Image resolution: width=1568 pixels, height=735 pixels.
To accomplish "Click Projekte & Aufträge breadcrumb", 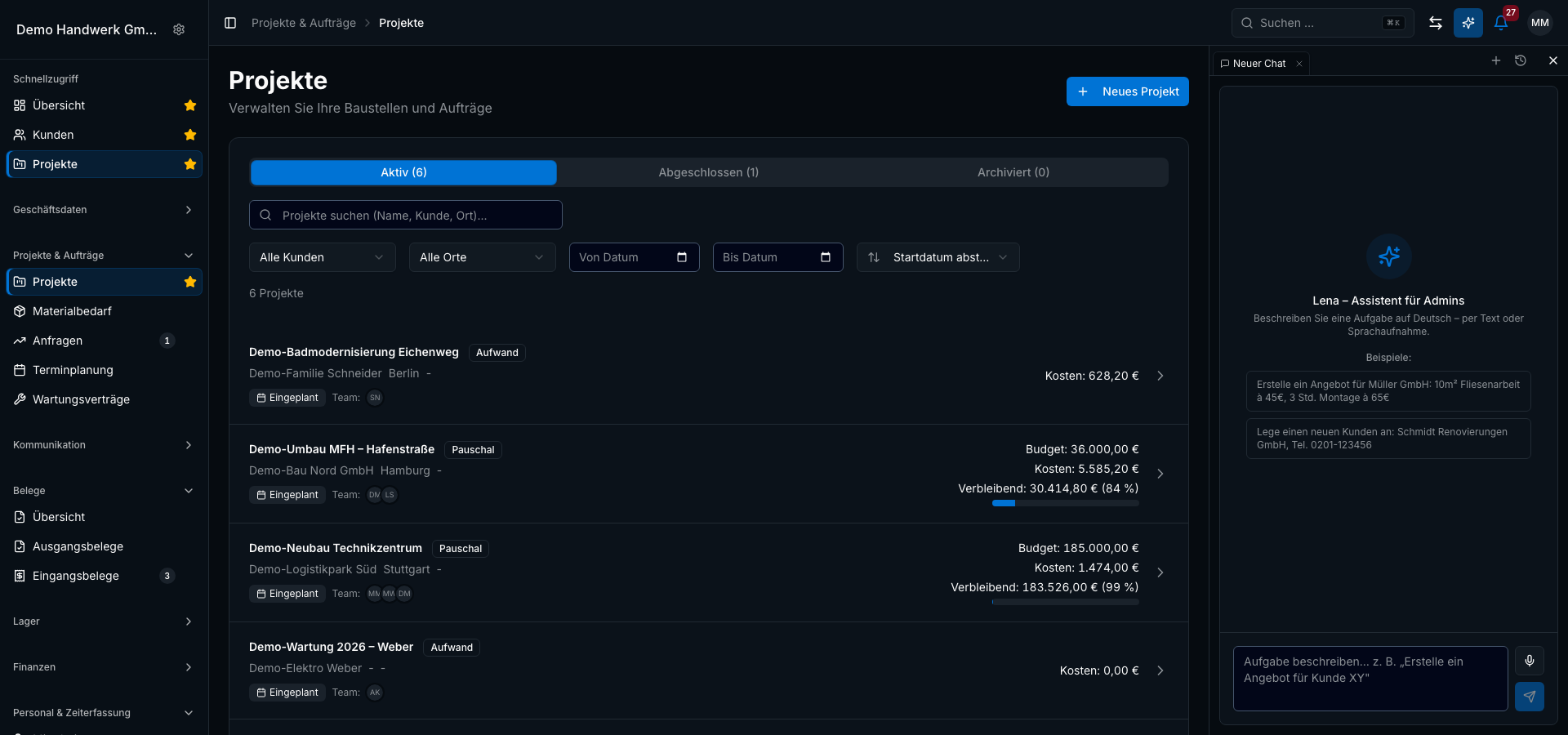I will [304, 23].
